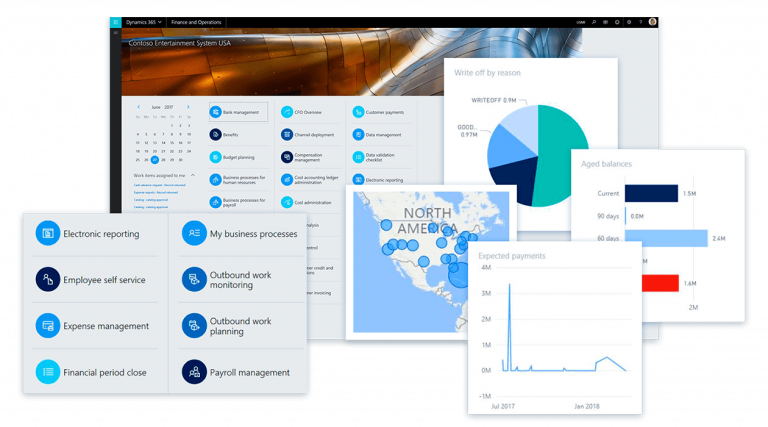Go to previous month in calendar
Image resolution: width=768 pixels, height=427 pixels.
click(139, 107)
